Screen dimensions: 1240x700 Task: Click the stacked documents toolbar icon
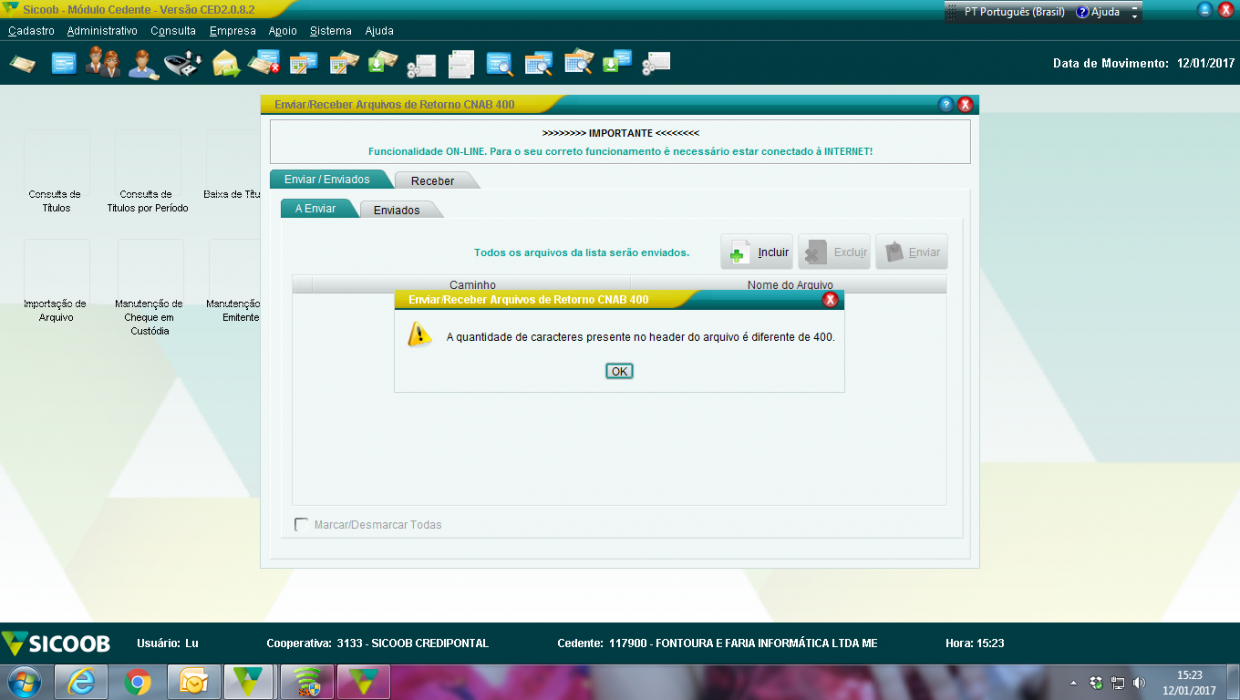point(461,64)
